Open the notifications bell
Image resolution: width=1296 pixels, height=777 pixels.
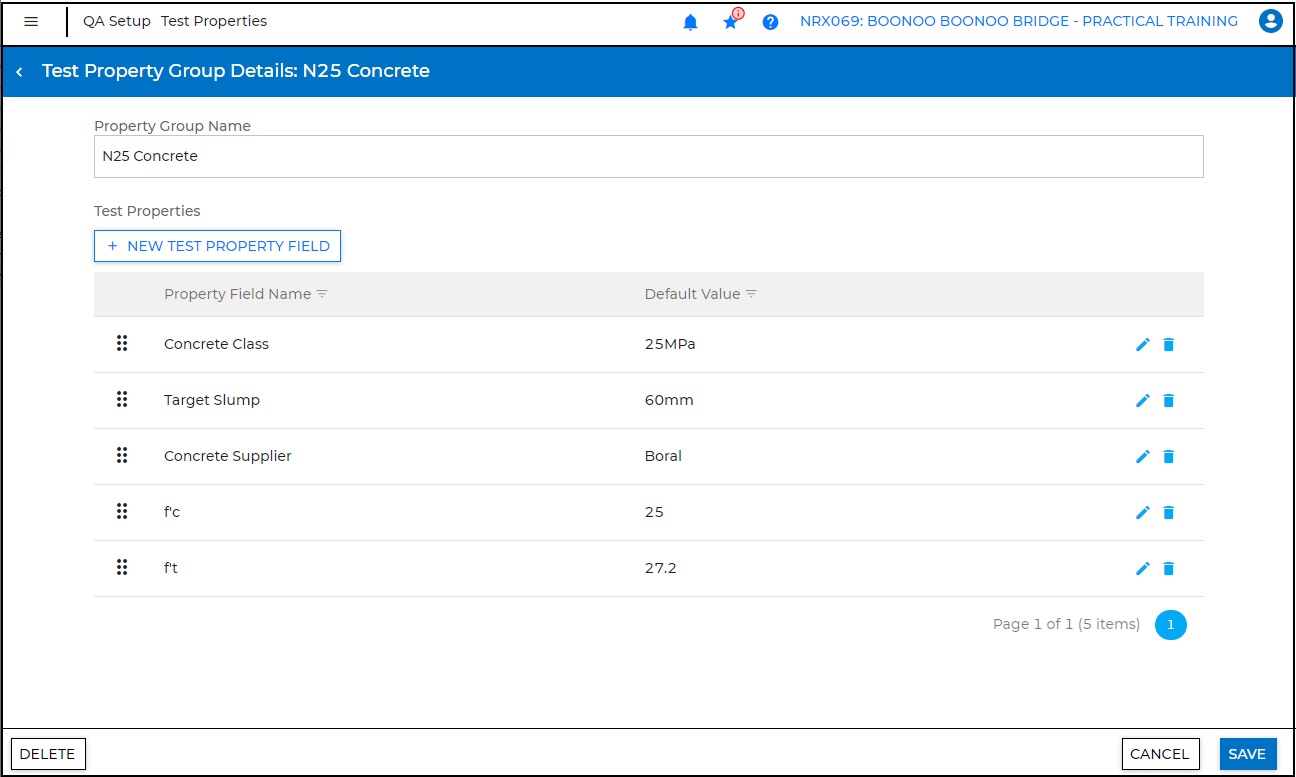click(x=690, y=22)
